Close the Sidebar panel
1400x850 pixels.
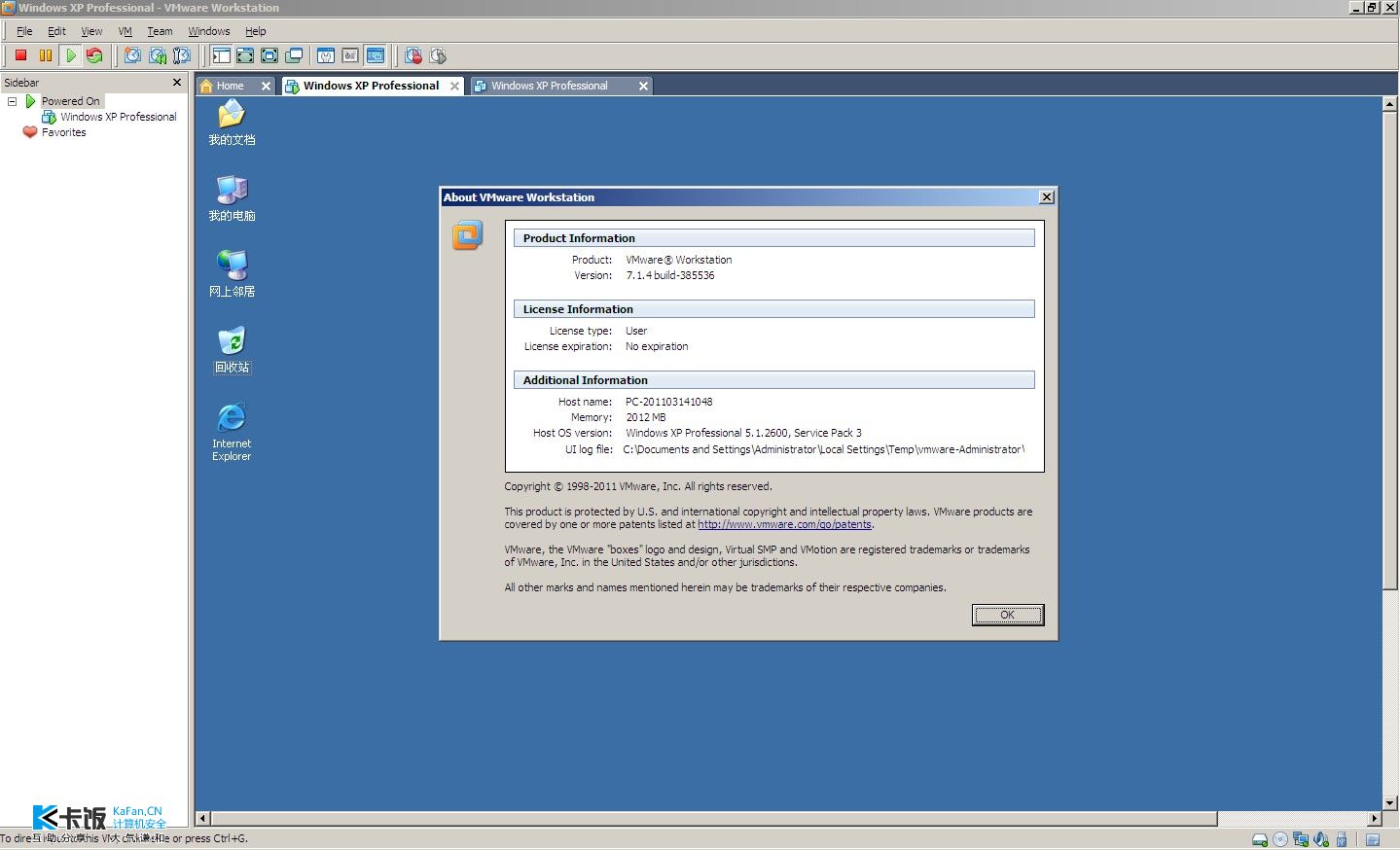coord(177,82)
